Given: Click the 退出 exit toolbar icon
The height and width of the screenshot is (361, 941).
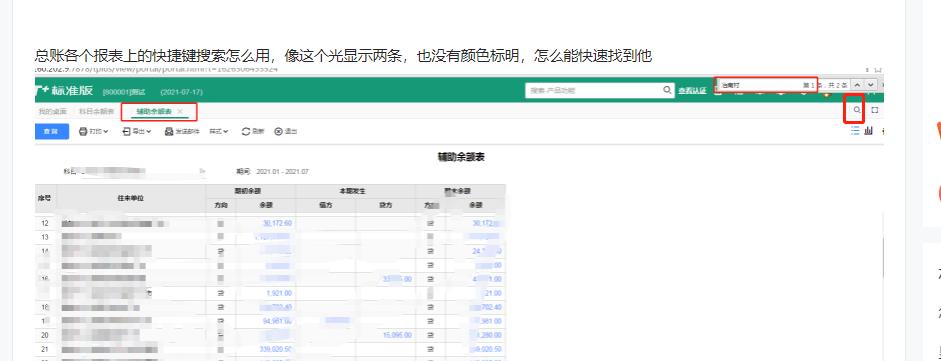Looking at the screenshot, I should pyautogui.click(x=286, y=131).
